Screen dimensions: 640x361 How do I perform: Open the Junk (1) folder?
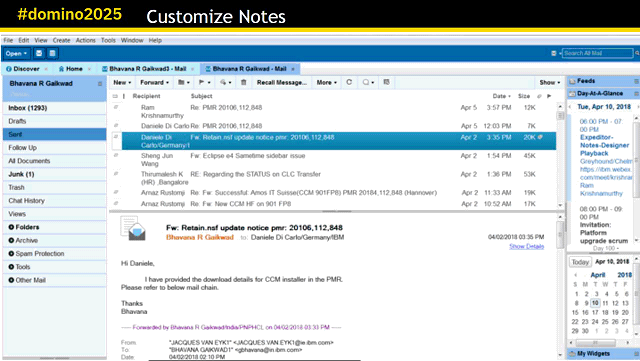point(54,174)
